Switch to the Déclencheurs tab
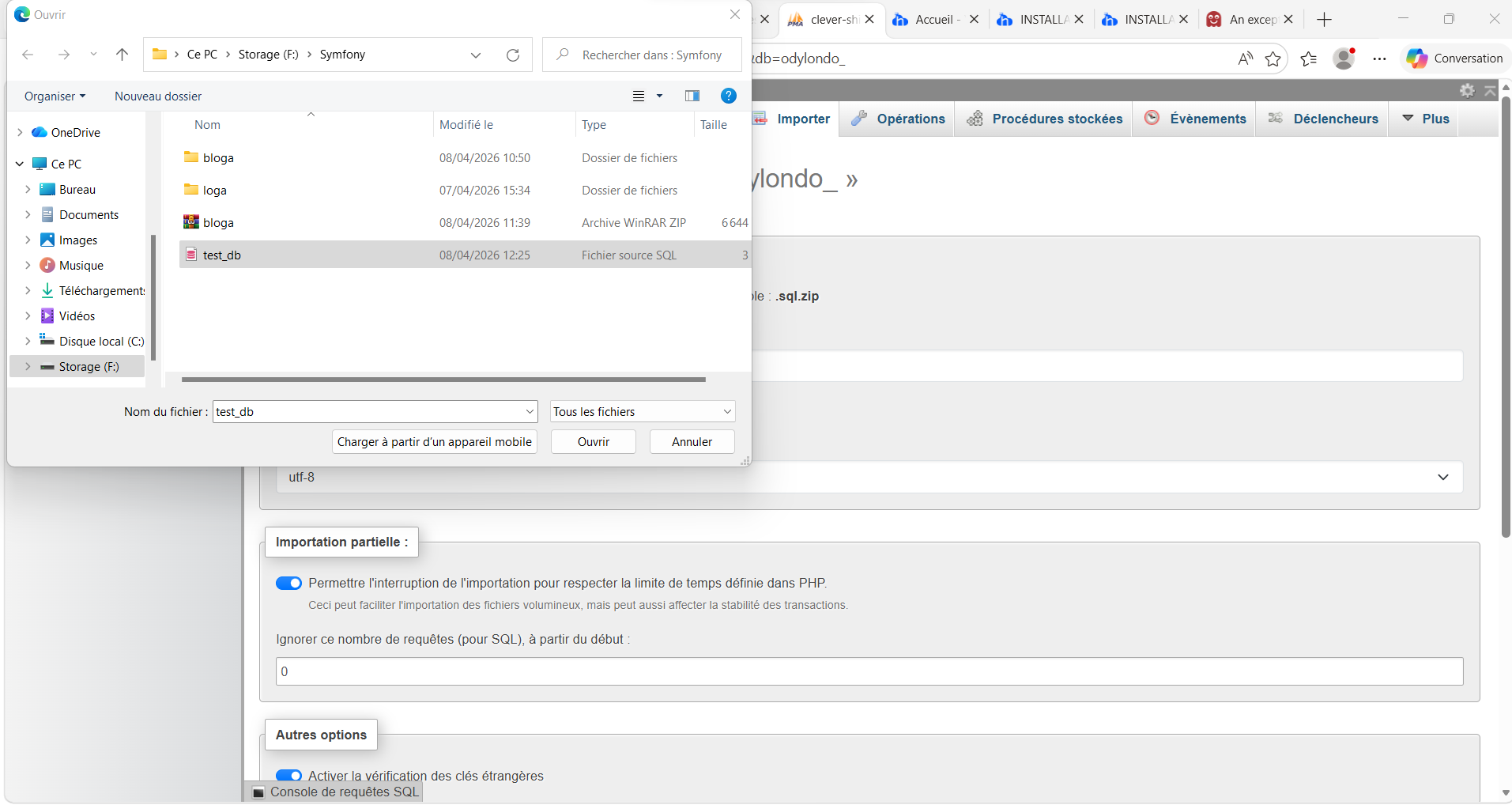1512x805 pixels. (x=1323, y=119)
